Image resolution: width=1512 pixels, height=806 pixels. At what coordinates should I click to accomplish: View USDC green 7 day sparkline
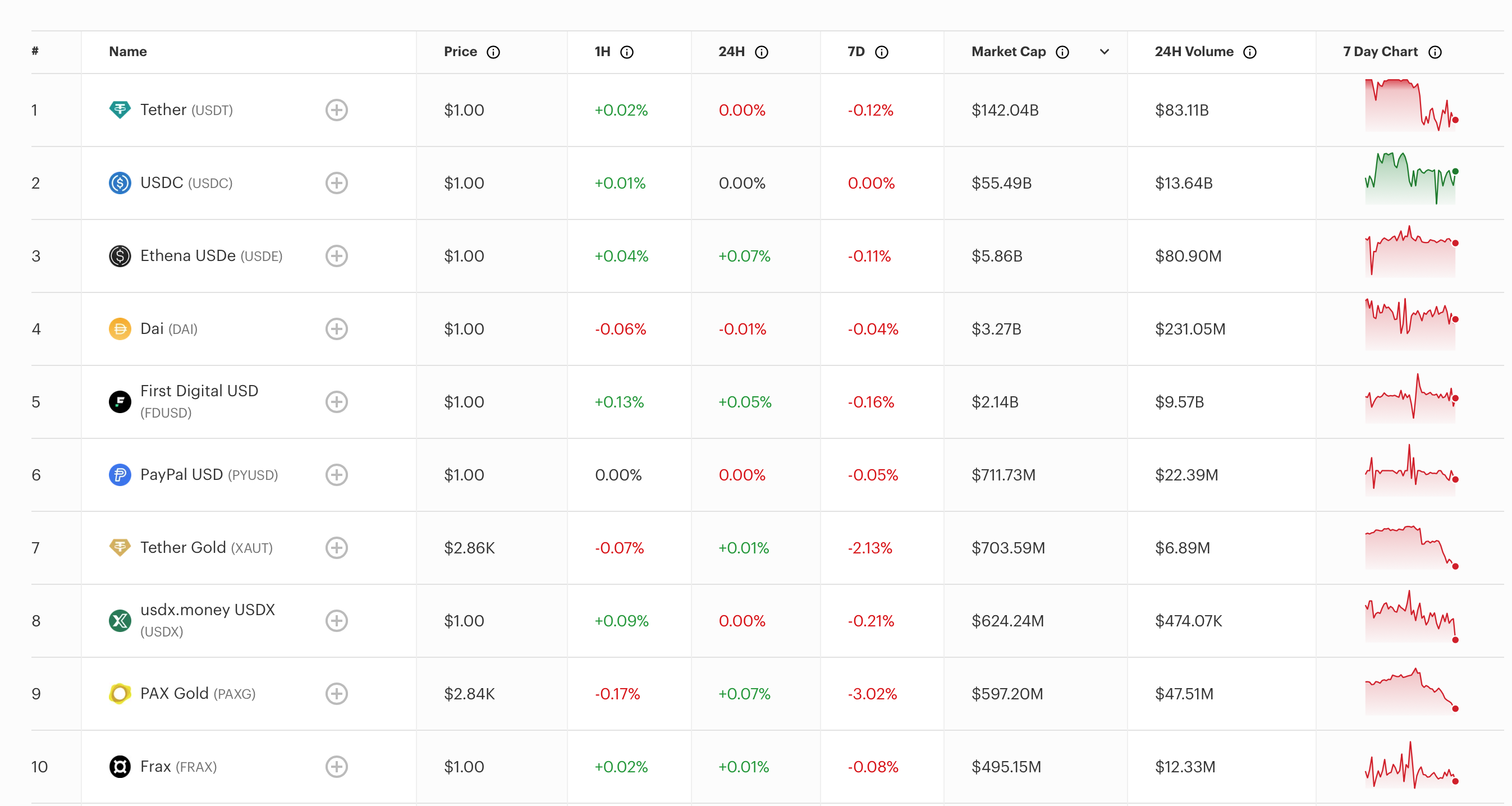click(x=1412, y=178)
